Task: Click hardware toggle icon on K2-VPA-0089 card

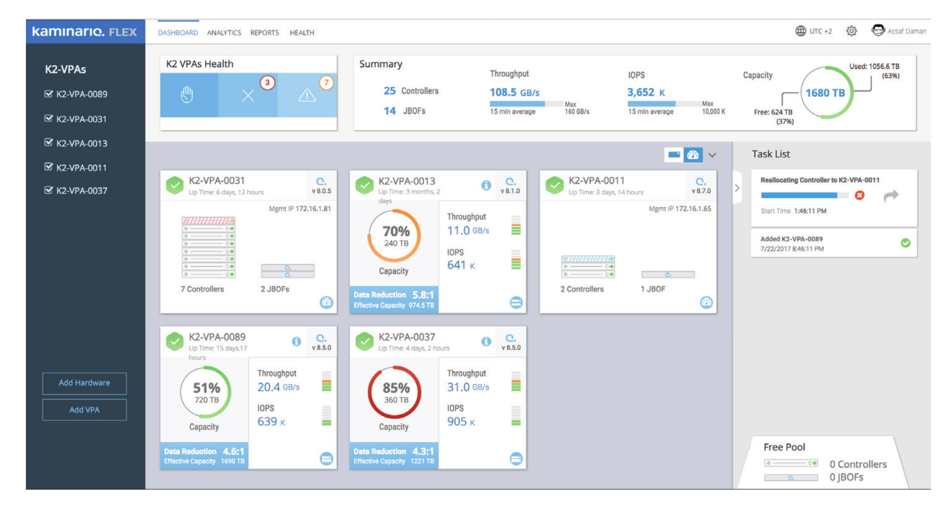Action: (326, 459)
